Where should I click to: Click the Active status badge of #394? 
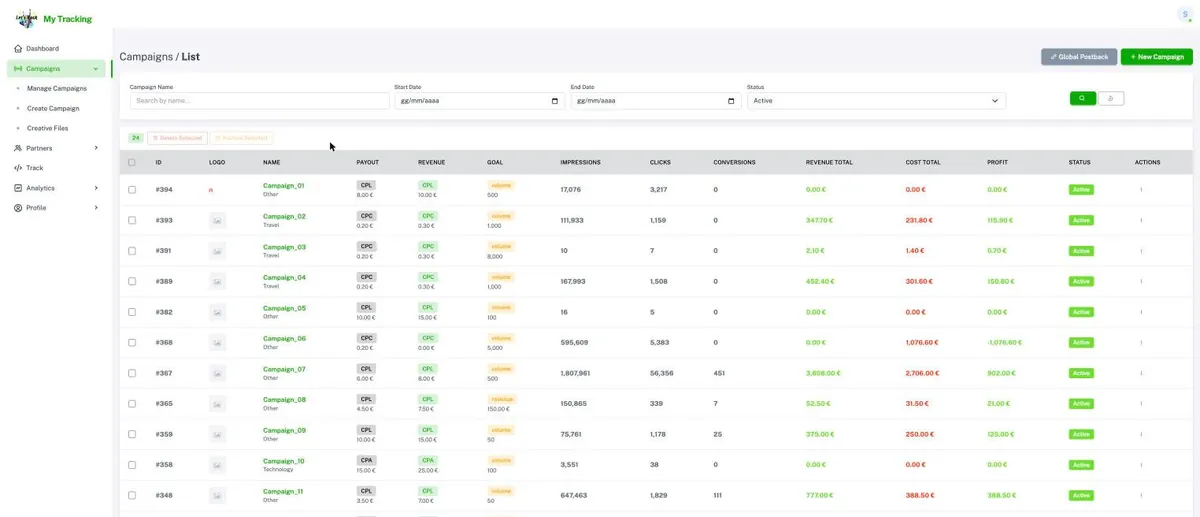pyautogui.click(x=1081, y=189)
